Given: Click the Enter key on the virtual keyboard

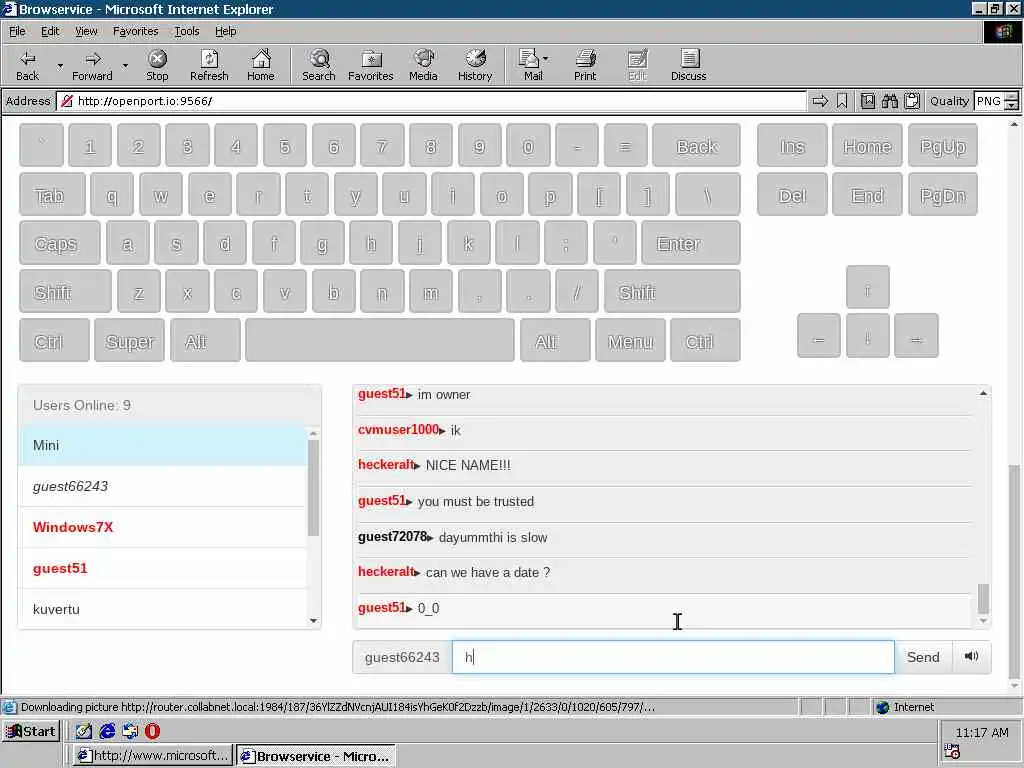Looking at the screenshot, I should coord(691,243).
